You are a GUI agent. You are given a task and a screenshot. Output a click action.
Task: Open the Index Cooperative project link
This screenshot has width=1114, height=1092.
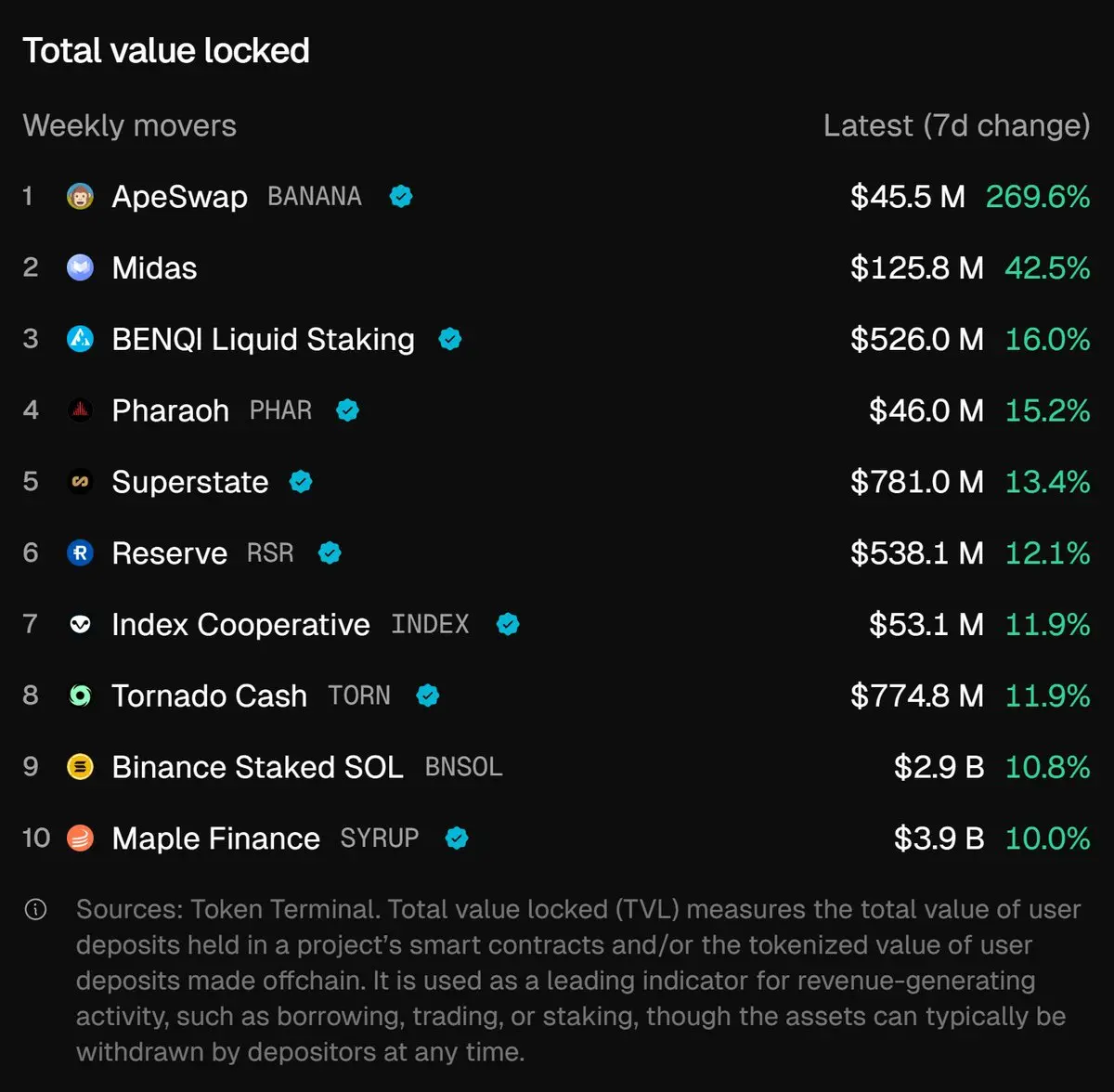tap(240, 625)
